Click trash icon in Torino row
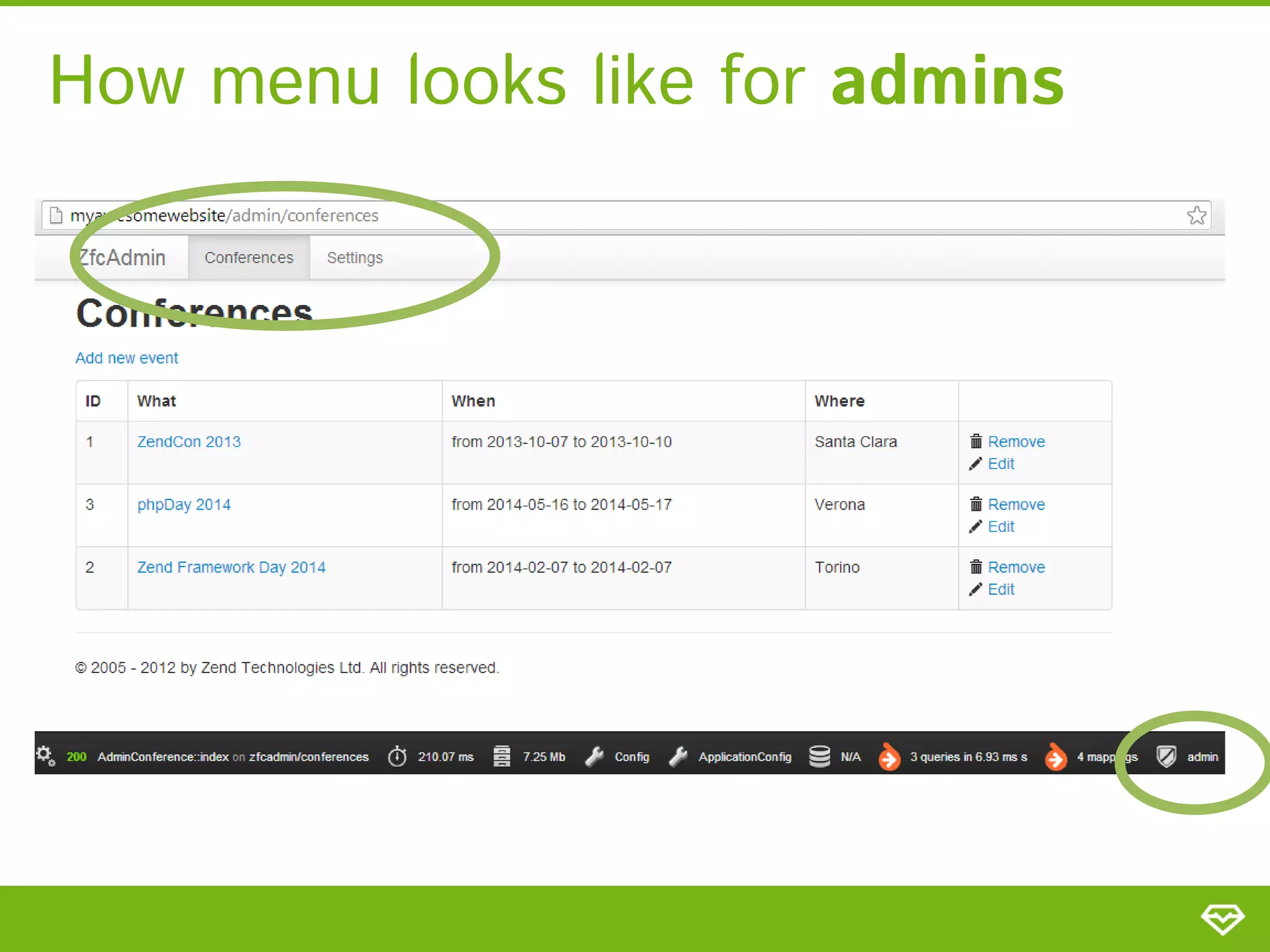The height and width of the screenshot is (952, 1270). point(976,566)
